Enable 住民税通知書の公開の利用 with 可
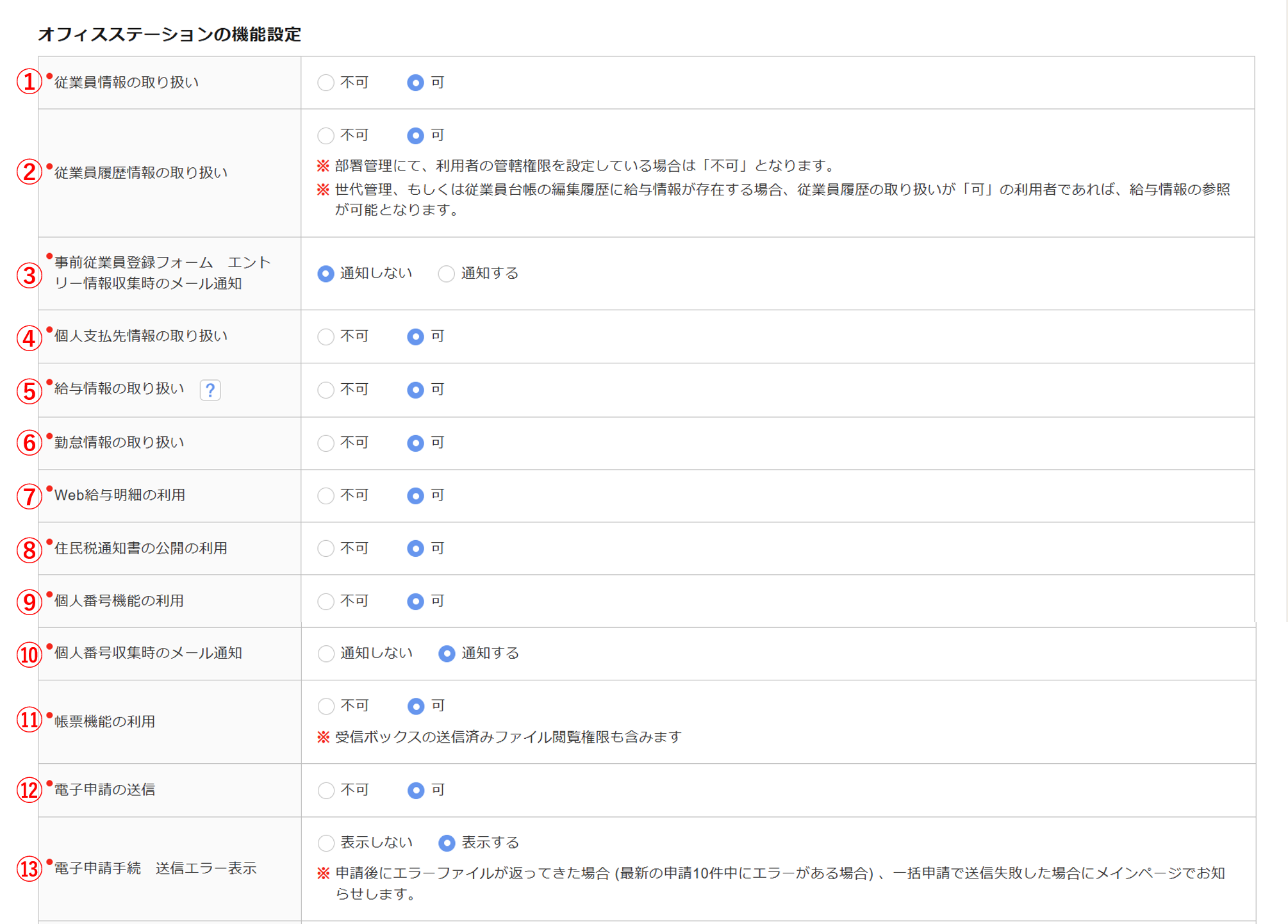Image resolution: width=1288 pixels, height=924 pixels. tap(415, 549)
